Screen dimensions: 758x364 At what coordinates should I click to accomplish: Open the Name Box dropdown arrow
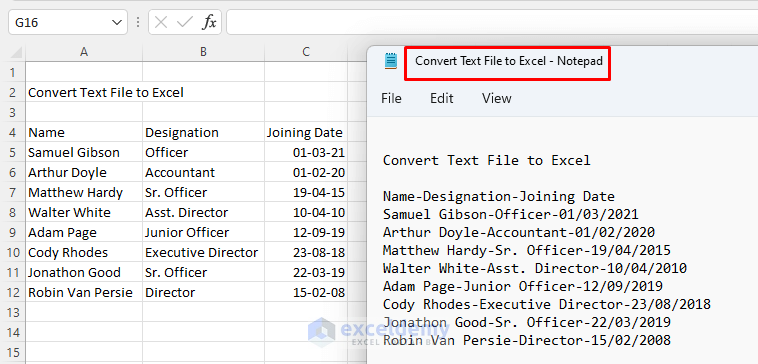pyautogui.click(x=117, y=22)
